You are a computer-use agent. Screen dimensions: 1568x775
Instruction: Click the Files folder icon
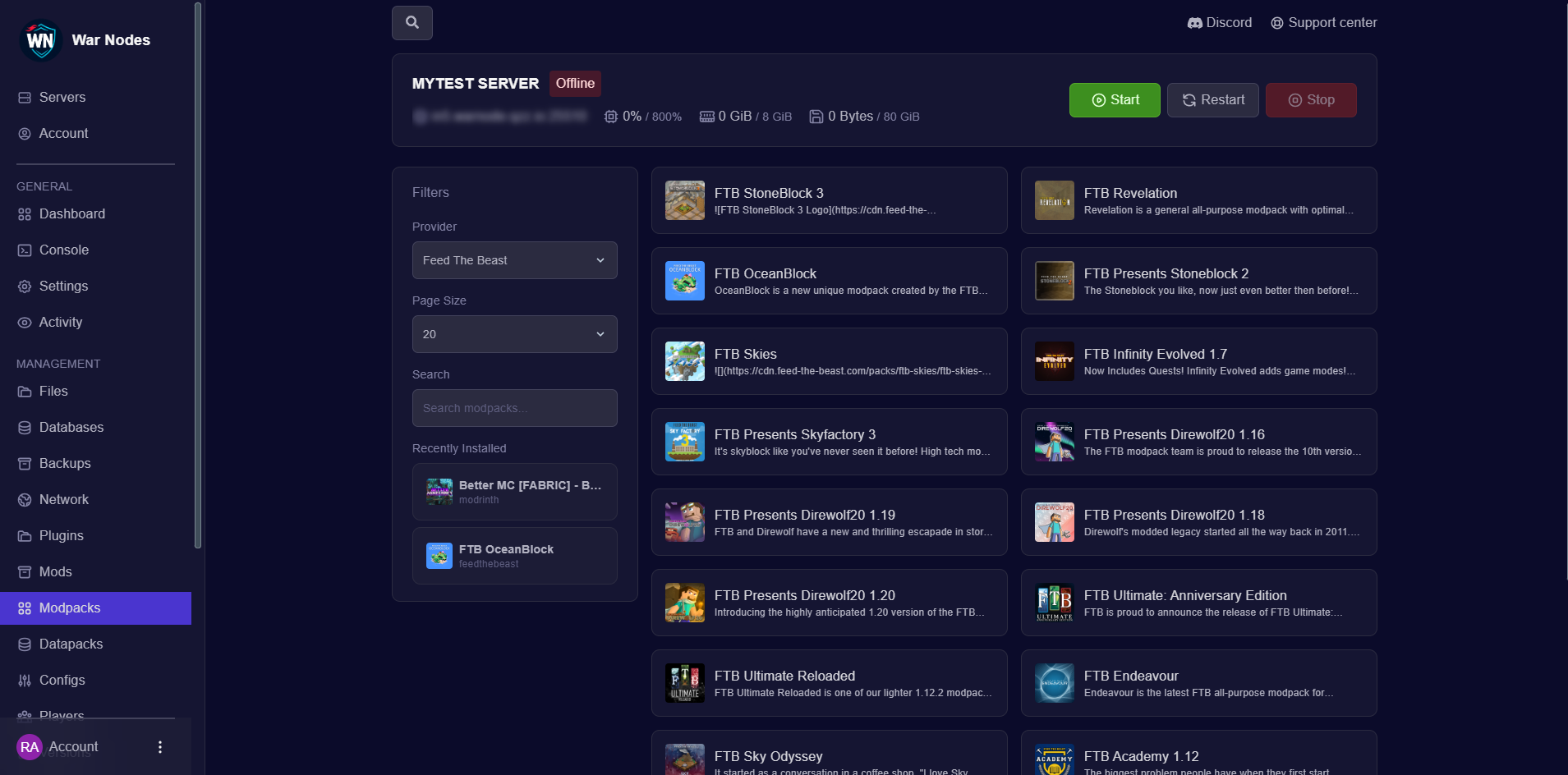pos(25,392)
